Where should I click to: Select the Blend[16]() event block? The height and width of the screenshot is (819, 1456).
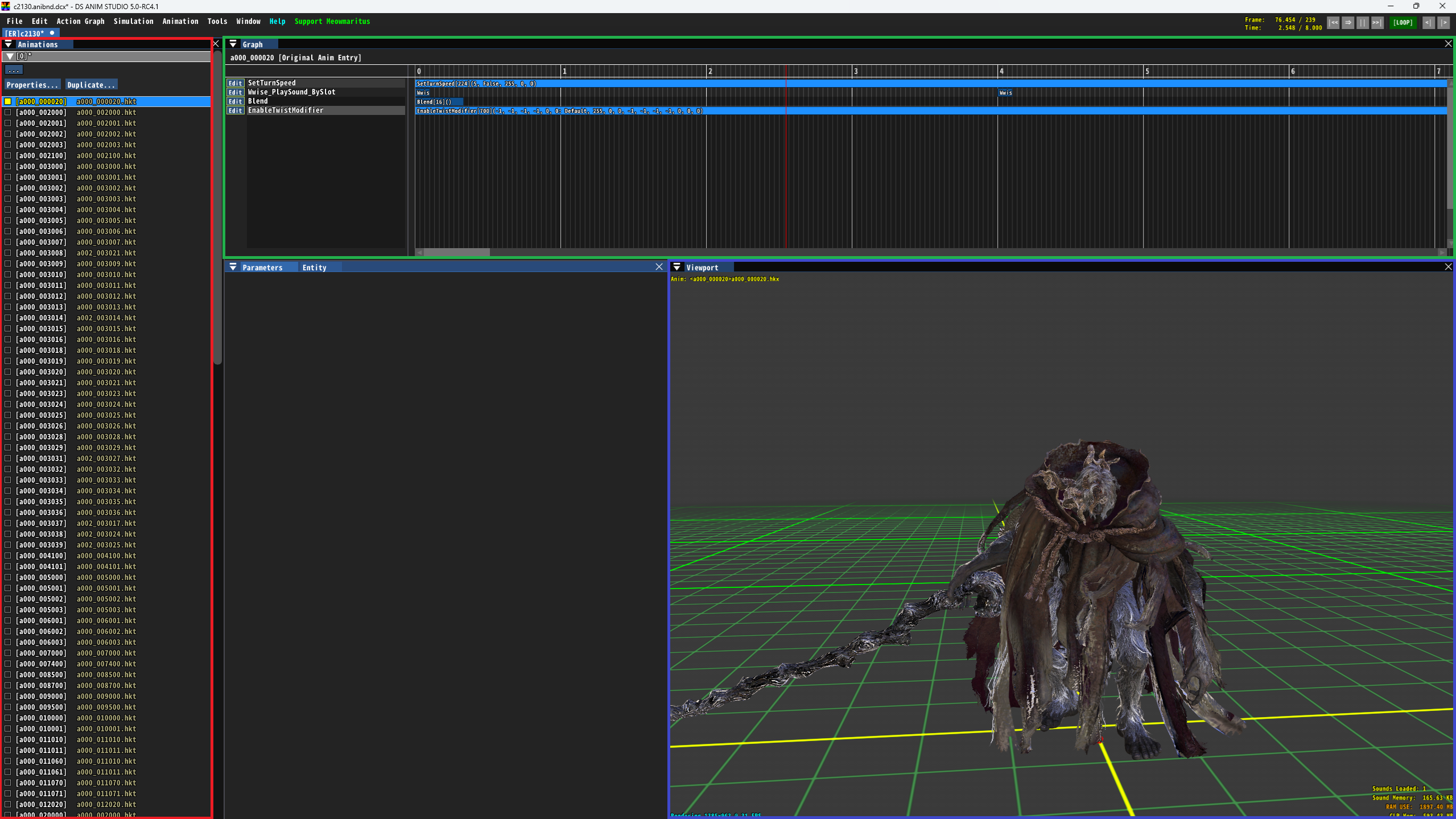click(439, 102)
